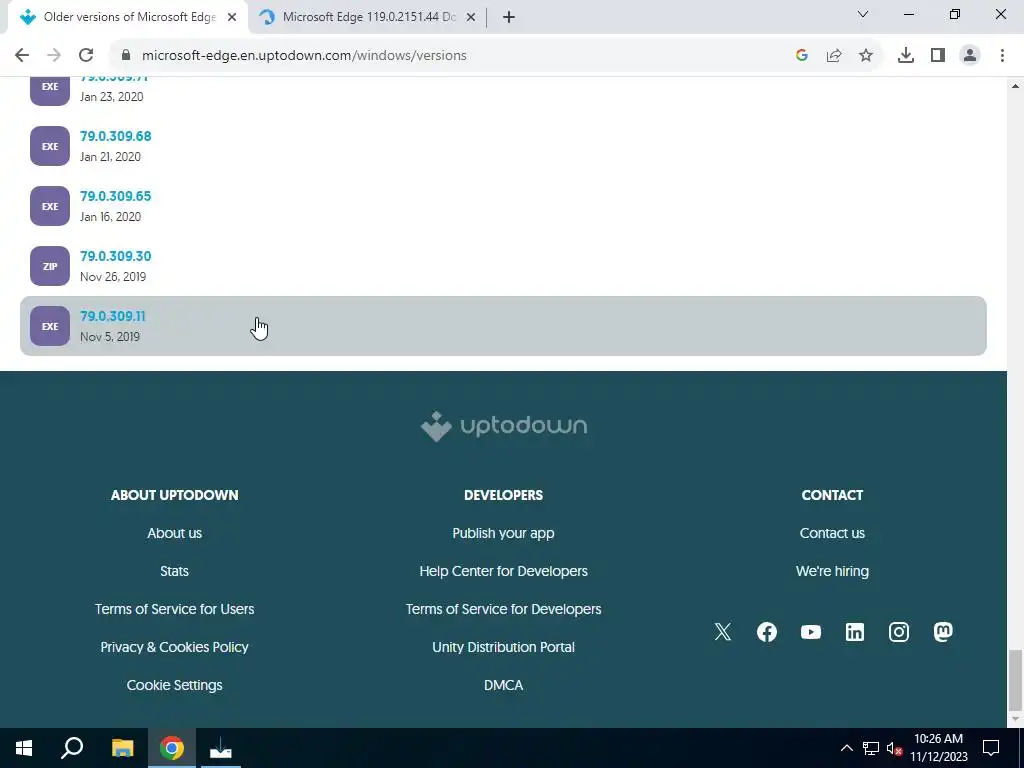Close the Microsoft Edge 119.0.2151.44 tab
Viewport: 1024px width, 768px height.
point(471,18)
